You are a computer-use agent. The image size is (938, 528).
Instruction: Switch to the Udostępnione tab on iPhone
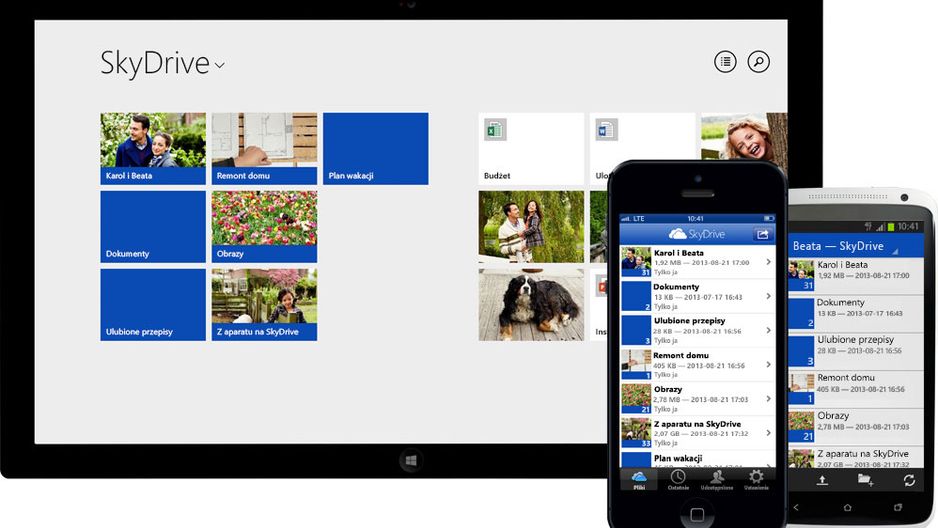[x=717, y=480]
